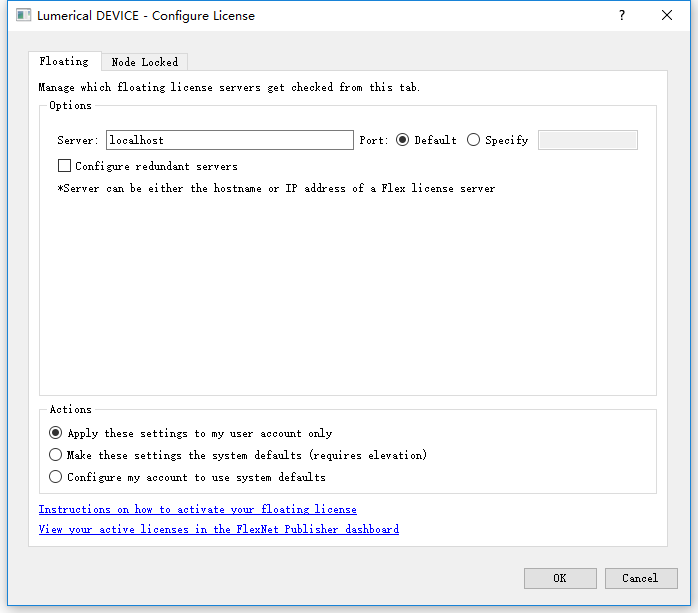This screenshot has height=613, width=698.
Task: Close the Configure License dialog
Action: [666, 16]
